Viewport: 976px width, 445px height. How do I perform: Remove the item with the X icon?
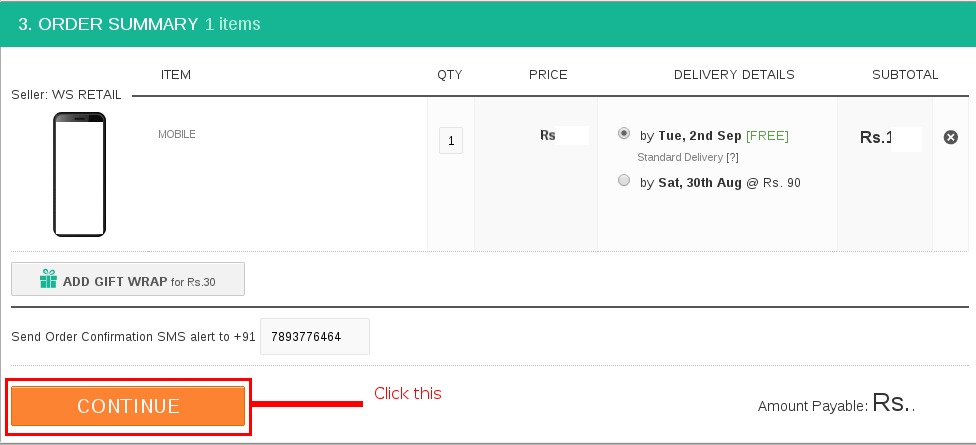[x=950, y=138]
